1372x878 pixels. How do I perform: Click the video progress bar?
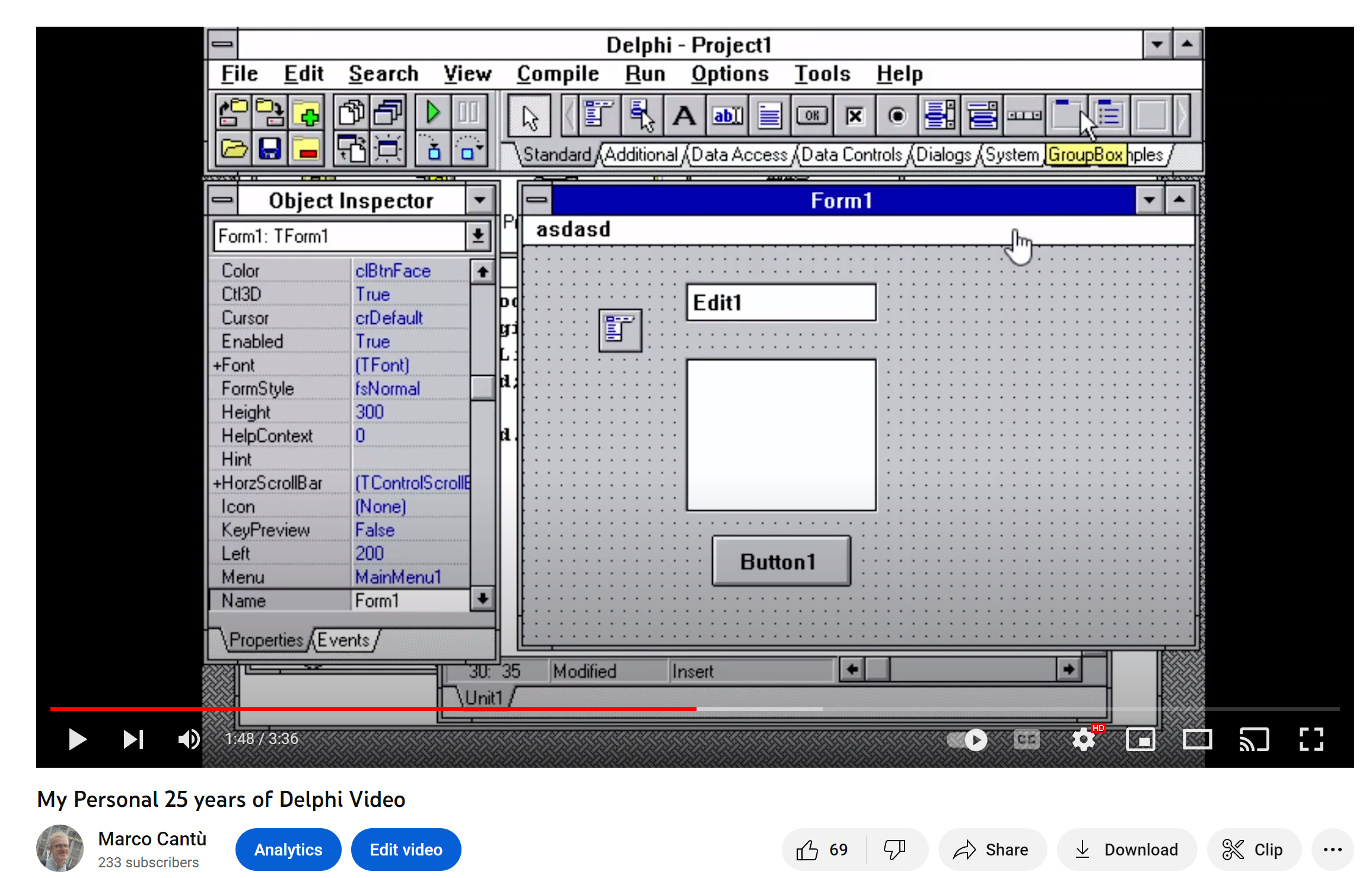tap(695, 708)
